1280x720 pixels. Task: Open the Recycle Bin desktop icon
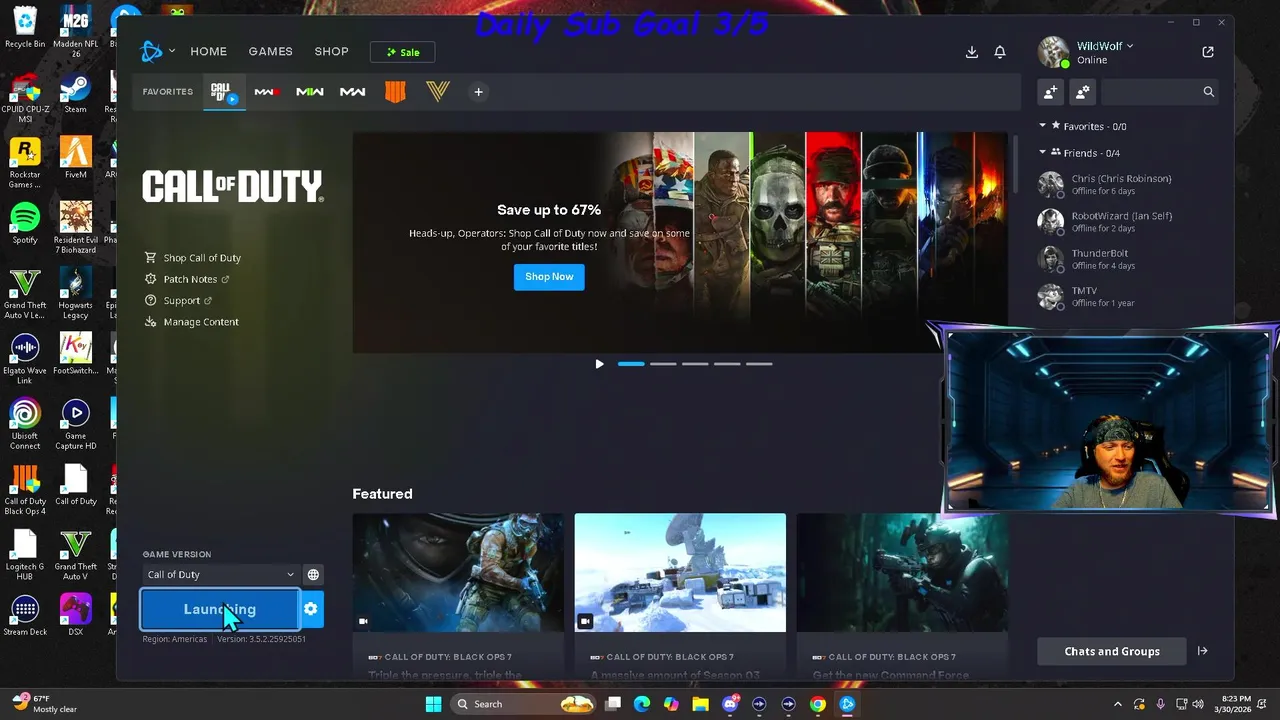pos(25,28)
